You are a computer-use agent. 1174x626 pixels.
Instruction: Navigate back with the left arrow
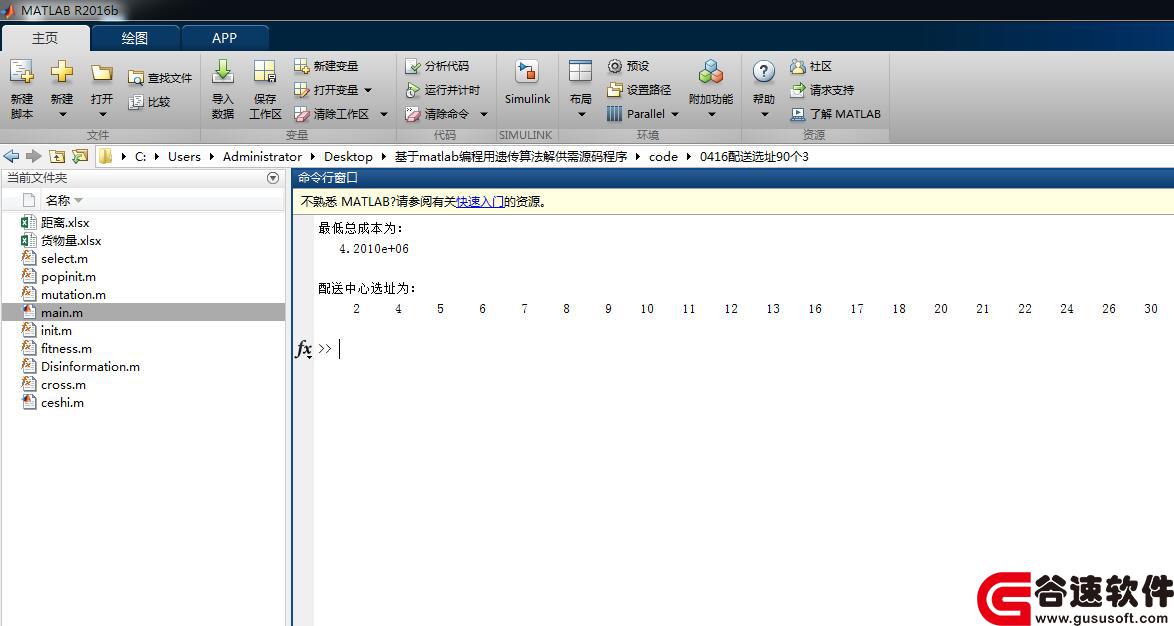click(11, 156)
